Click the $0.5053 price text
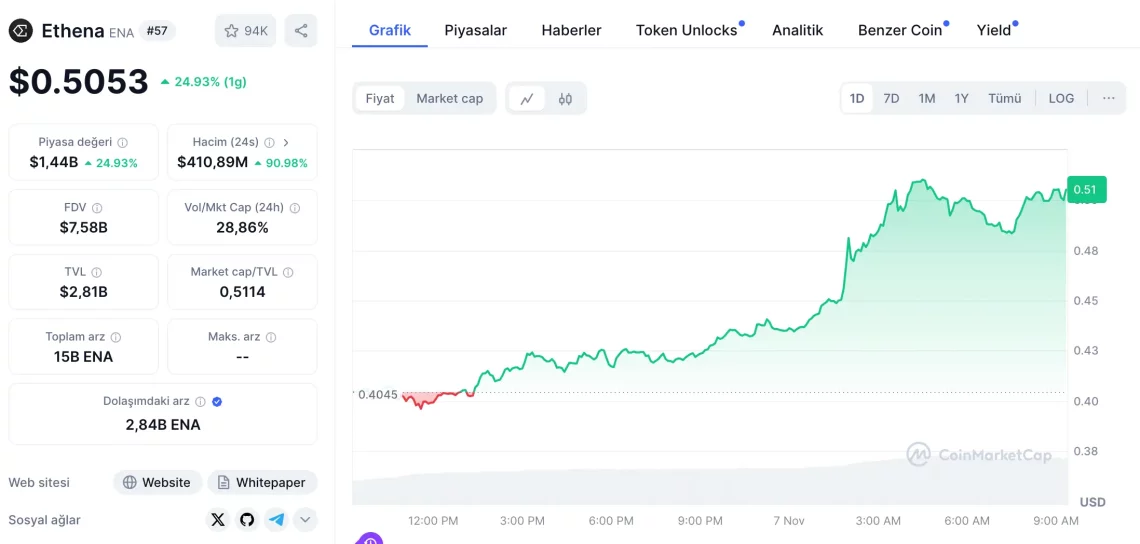 (79, 81)
